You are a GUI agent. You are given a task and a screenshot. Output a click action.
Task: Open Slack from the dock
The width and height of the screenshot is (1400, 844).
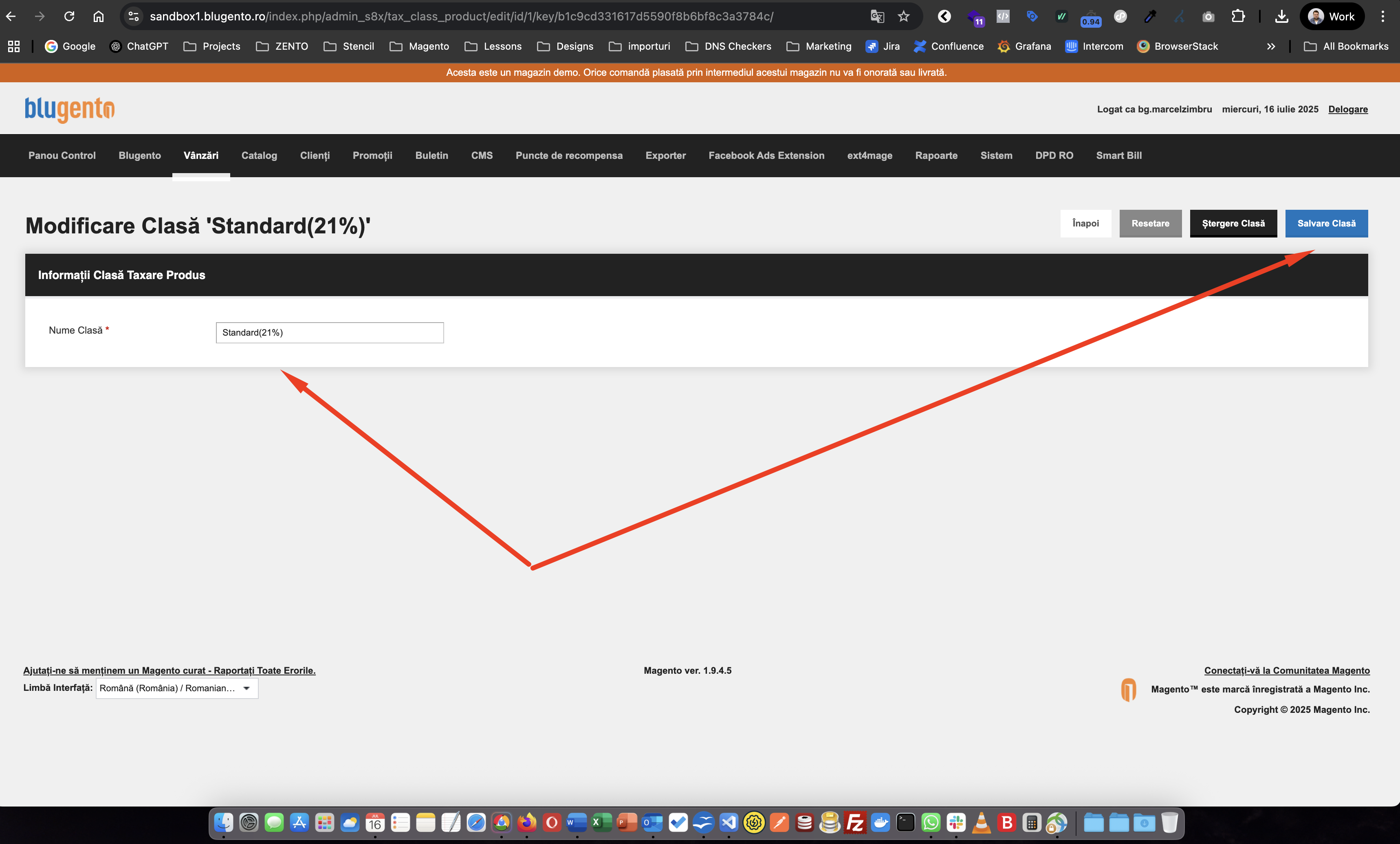pyautogui.click(x=956, y=822)
